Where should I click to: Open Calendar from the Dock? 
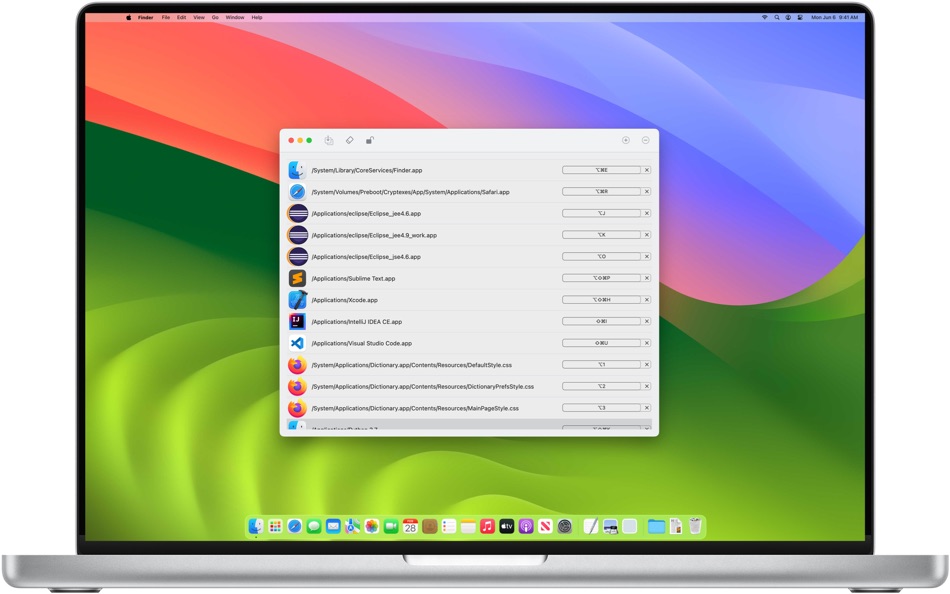pos(410,526)
